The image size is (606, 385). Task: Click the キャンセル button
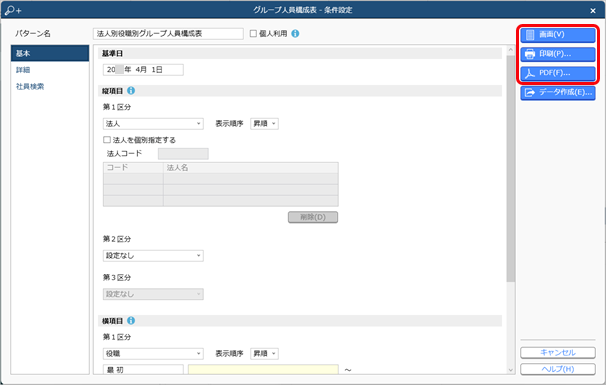pos(558,353)
